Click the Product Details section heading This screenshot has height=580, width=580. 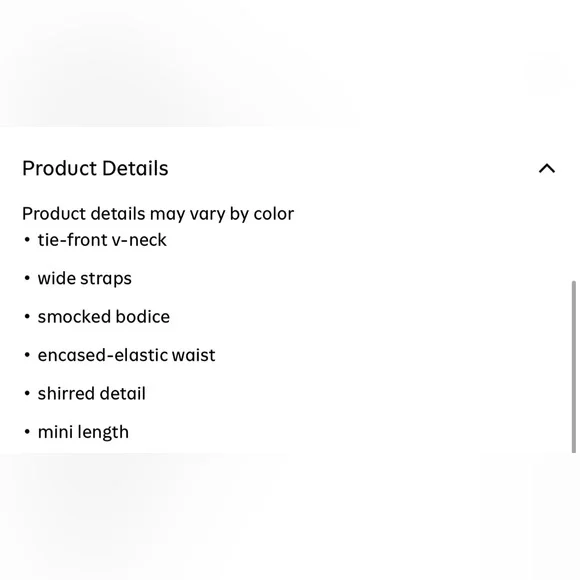95,169
